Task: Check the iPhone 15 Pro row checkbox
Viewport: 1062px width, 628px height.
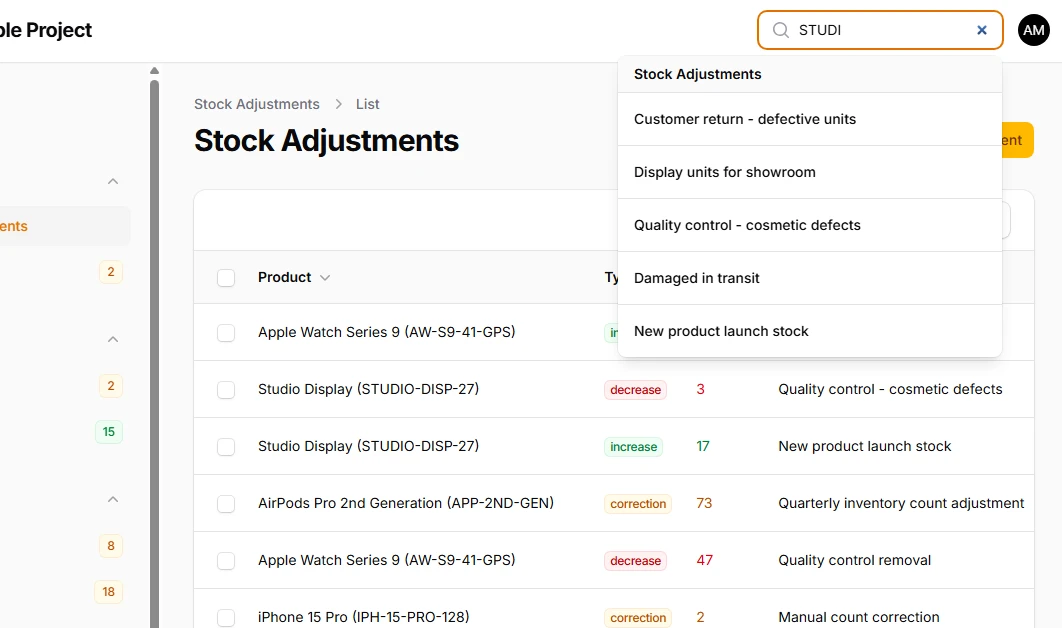Action: tap(226, 617)
